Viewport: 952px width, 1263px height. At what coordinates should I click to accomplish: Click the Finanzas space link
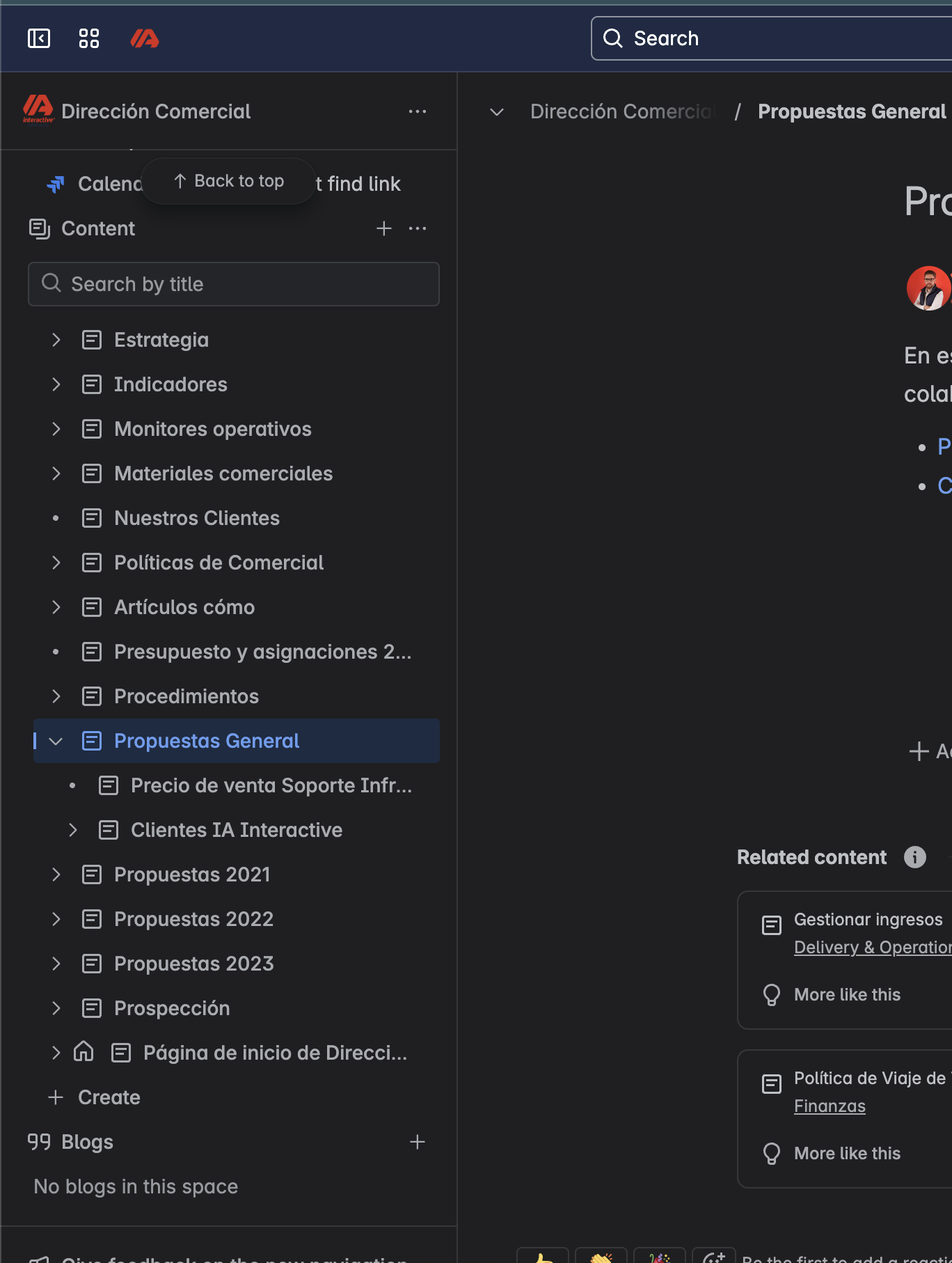pyautogui.click(x=830, y=1106)
